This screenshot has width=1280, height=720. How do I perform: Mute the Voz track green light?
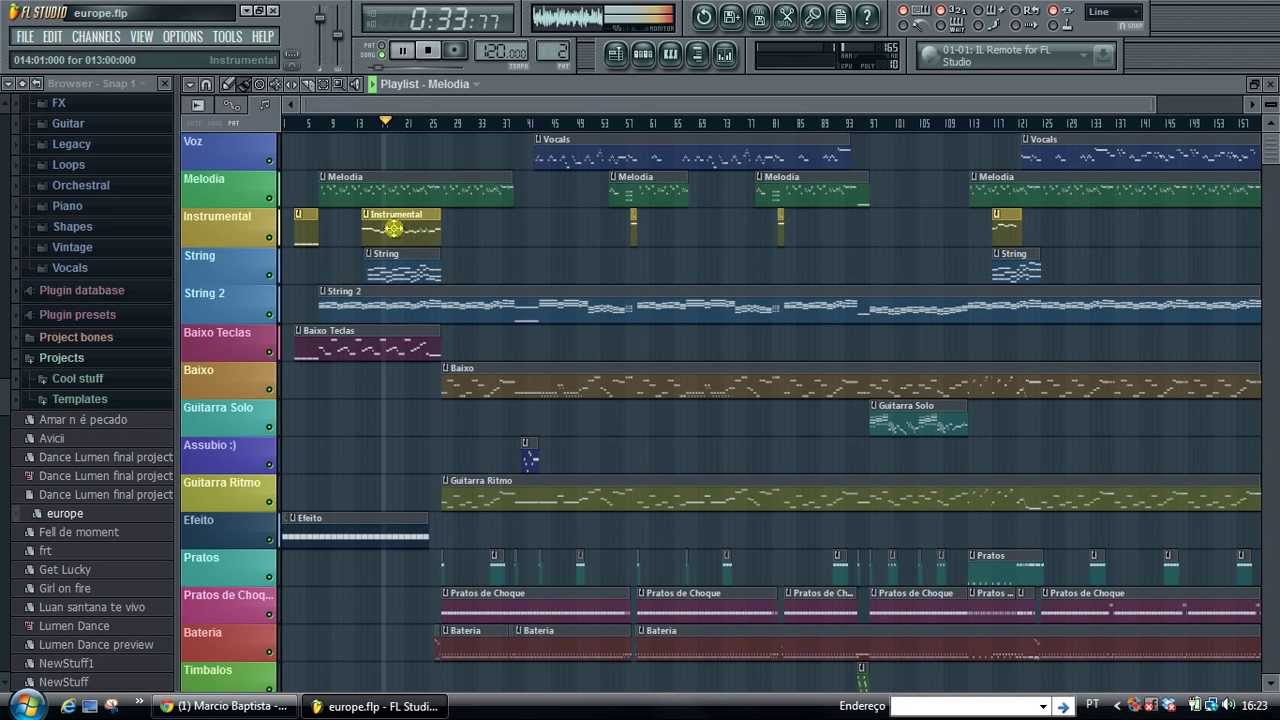[269, 161]
